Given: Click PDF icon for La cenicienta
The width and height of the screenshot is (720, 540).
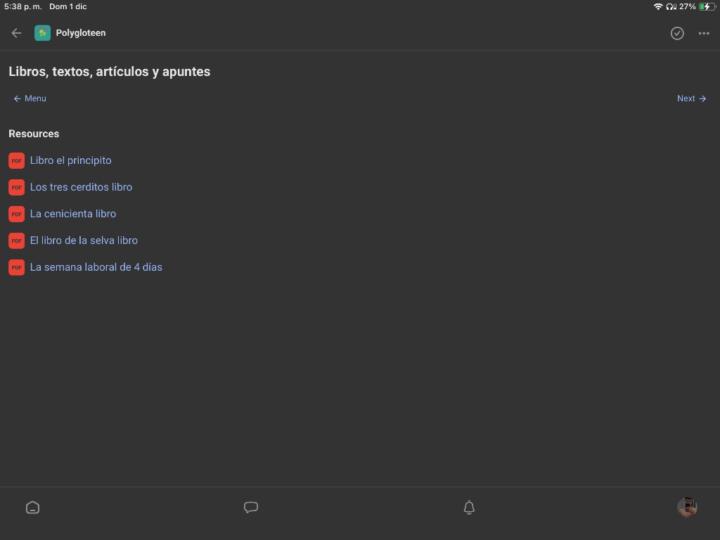Looking at the screenshot, I should 17,214.
